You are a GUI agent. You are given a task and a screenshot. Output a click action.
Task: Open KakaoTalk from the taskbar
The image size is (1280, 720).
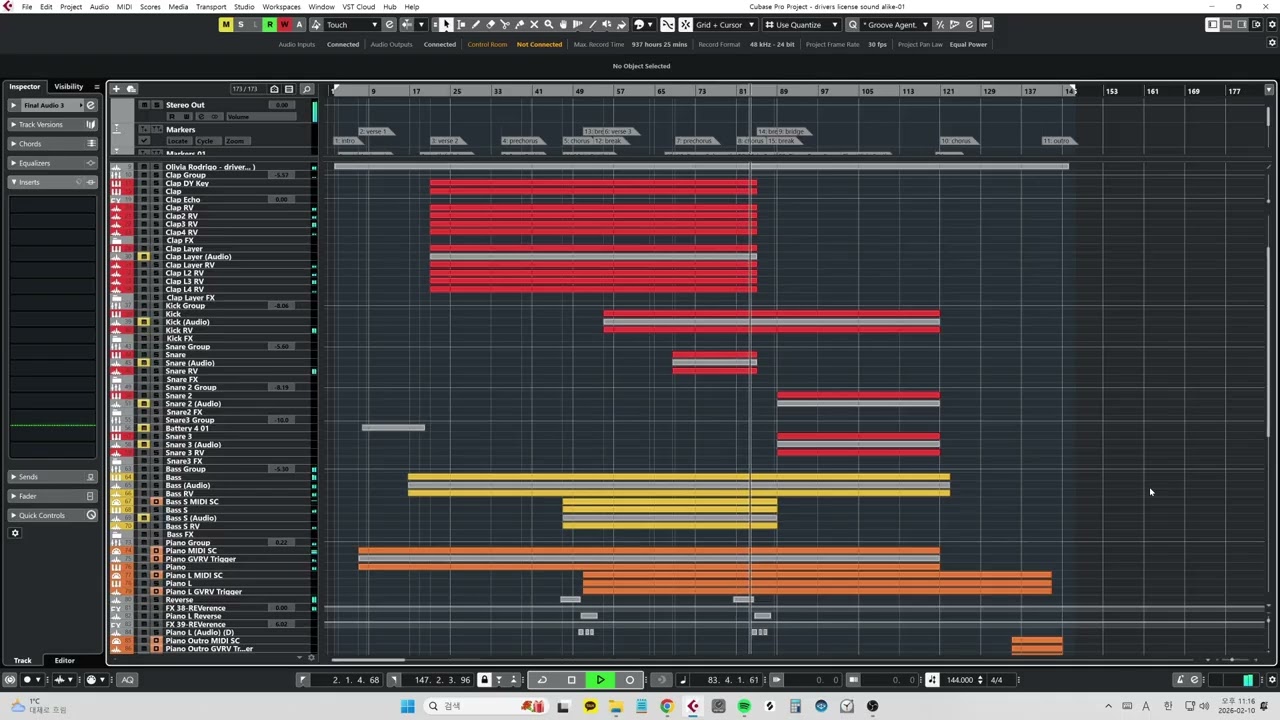pyautogui.click(x=590, y=707)
